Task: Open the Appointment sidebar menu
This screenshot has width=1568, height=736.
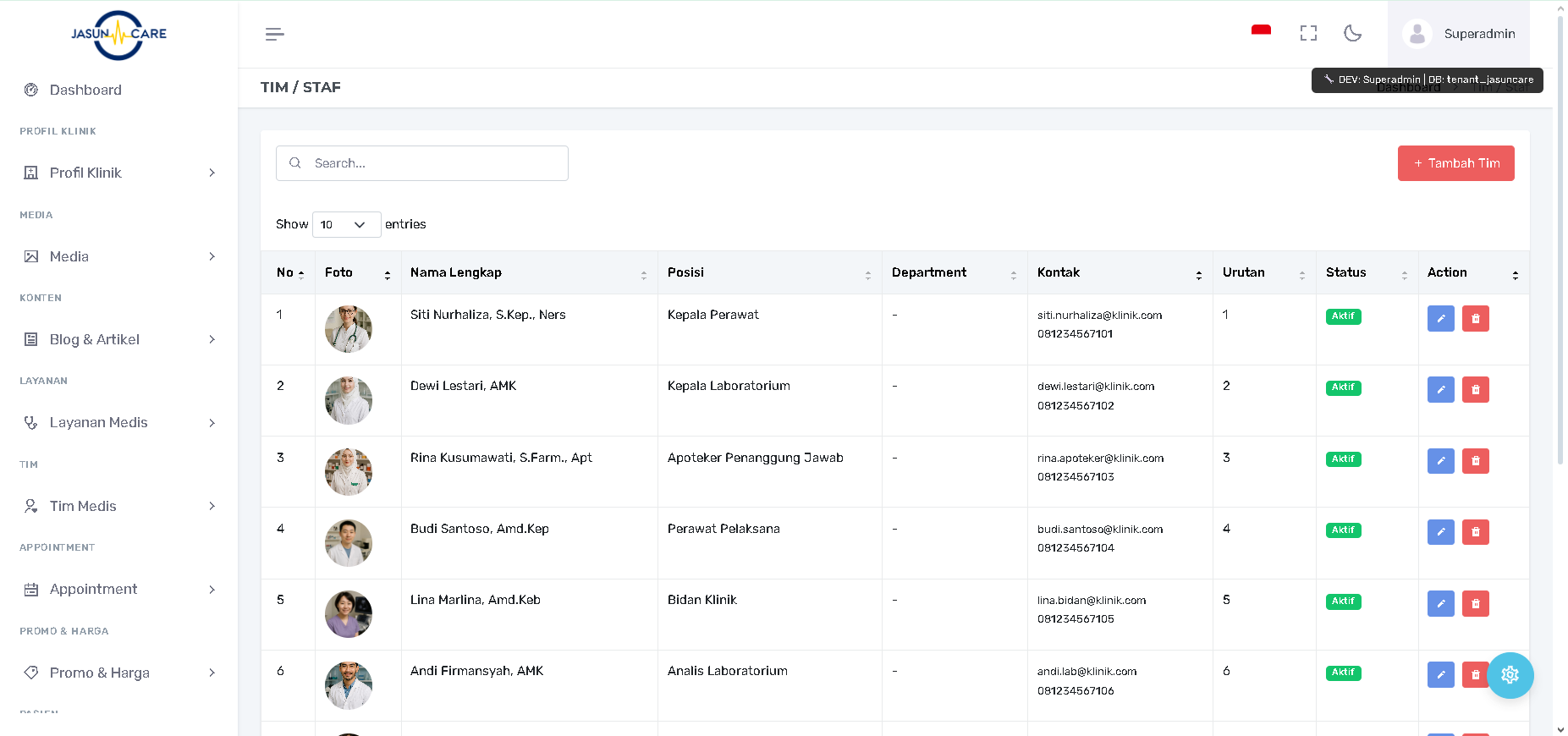Action: tap(118, 589)
